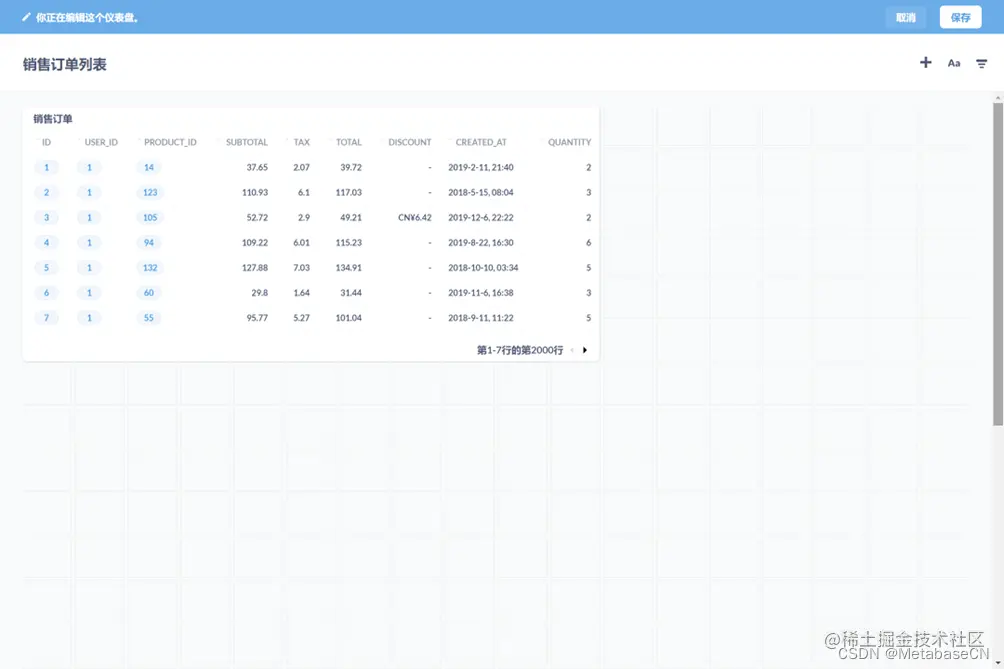Image resolution: width=1004 pixels, height=669 pixels.
Task: Open the dashboard filter icon
Action: 981,63
